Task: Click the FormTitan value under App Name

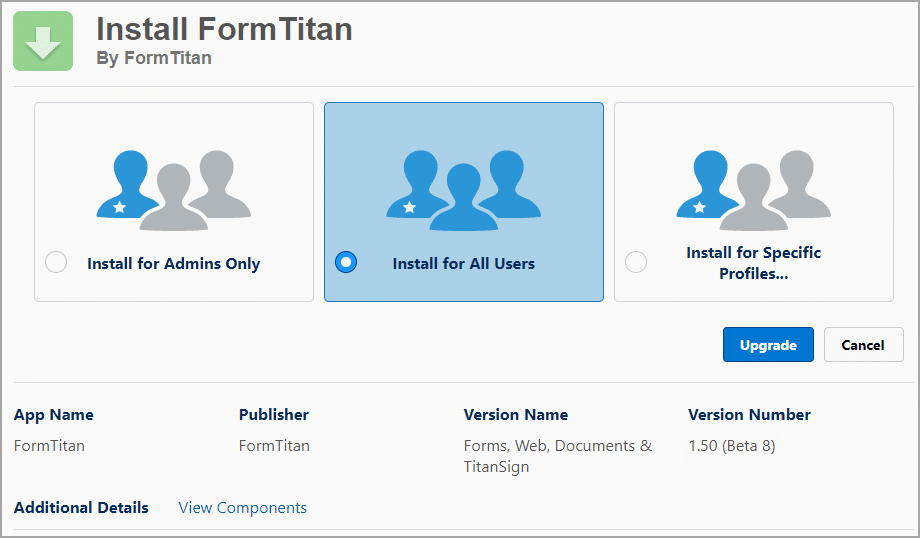Action: (x=49, y=446)
